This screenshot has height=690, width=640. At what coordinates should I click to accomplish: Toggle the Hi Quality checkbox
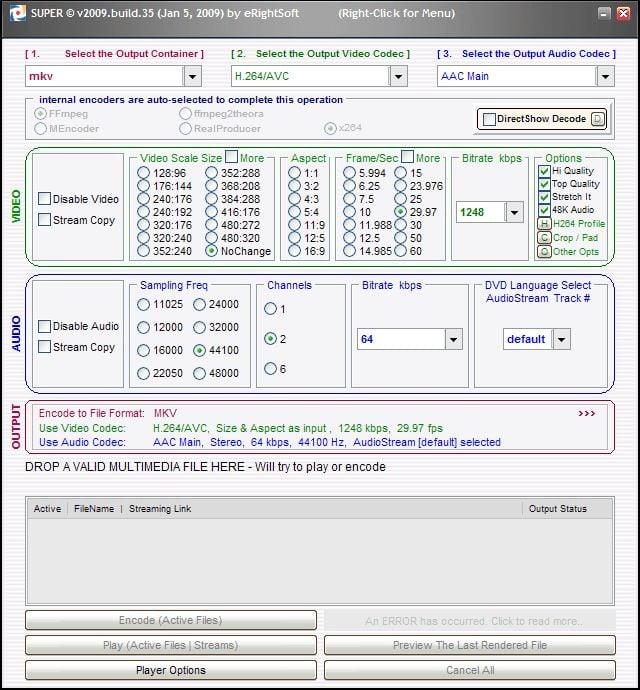click(544, 171)
